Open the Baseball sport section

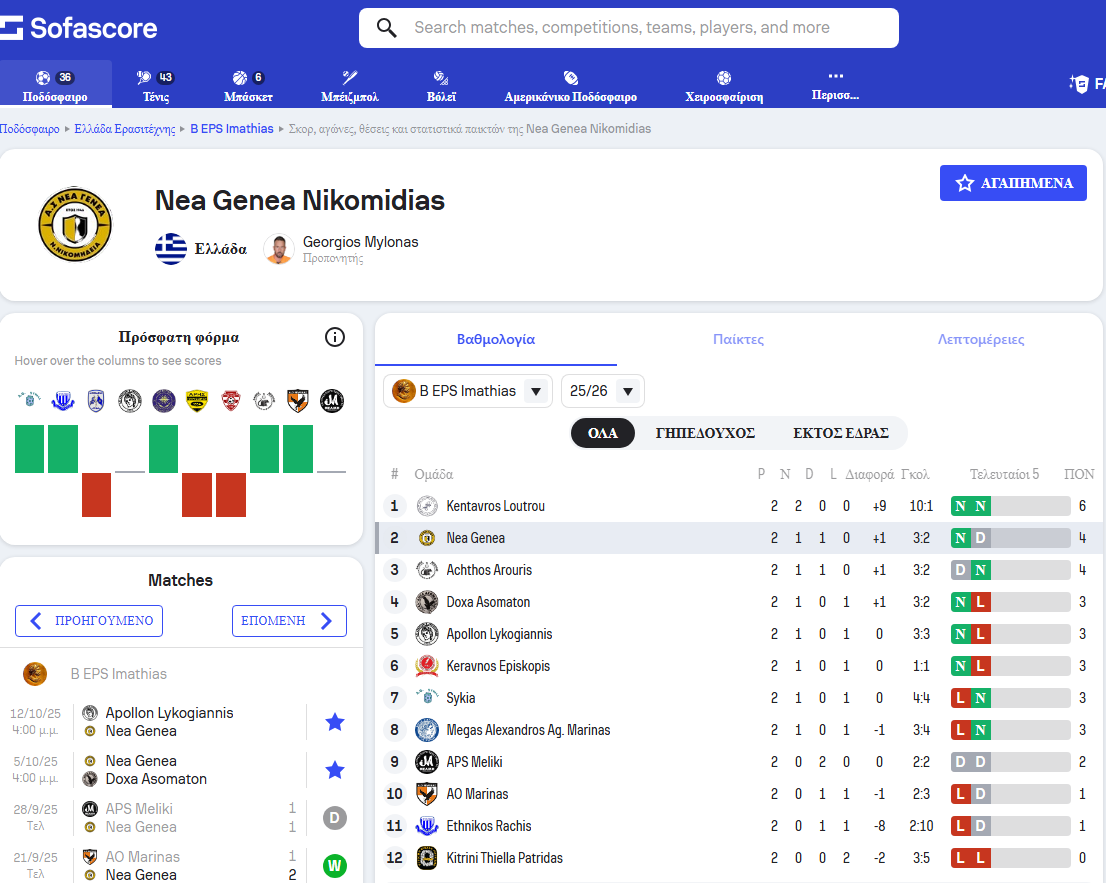pyautogui.click(x=349, y=86)
